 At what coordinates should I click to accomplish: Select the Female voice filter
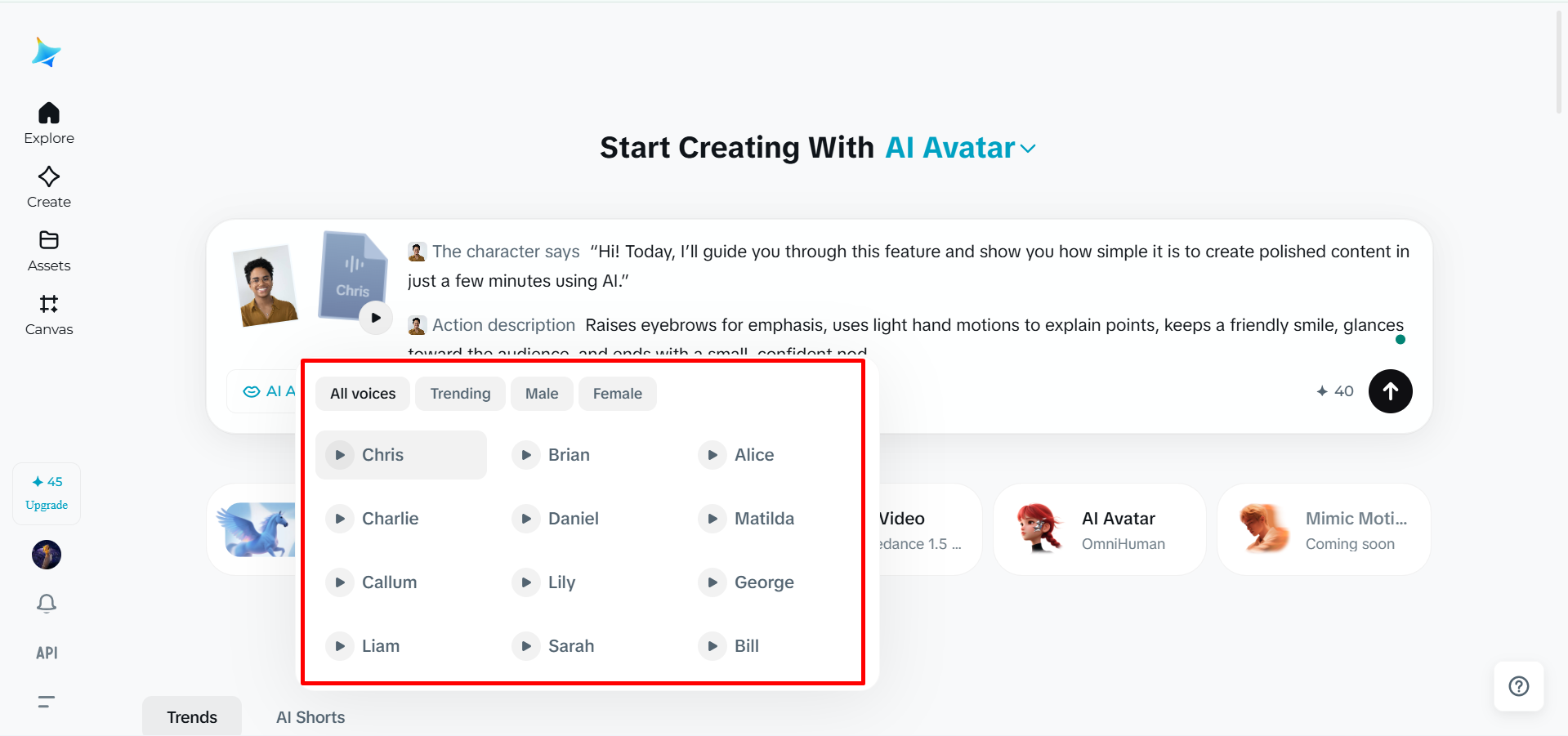click(x=617, y=393)
